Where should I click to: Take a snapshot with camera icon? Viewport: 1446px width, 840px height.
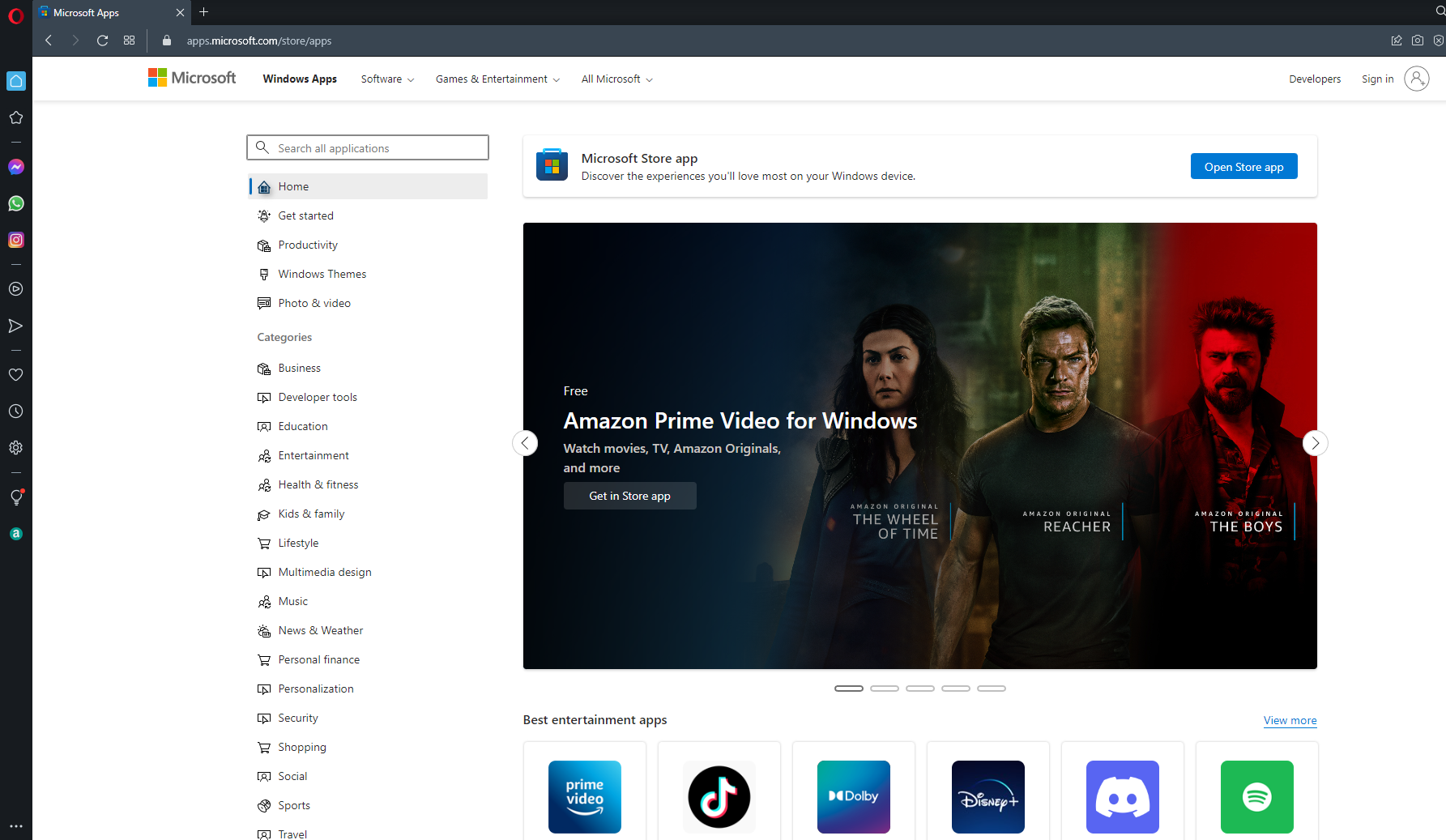[1418, 41]
